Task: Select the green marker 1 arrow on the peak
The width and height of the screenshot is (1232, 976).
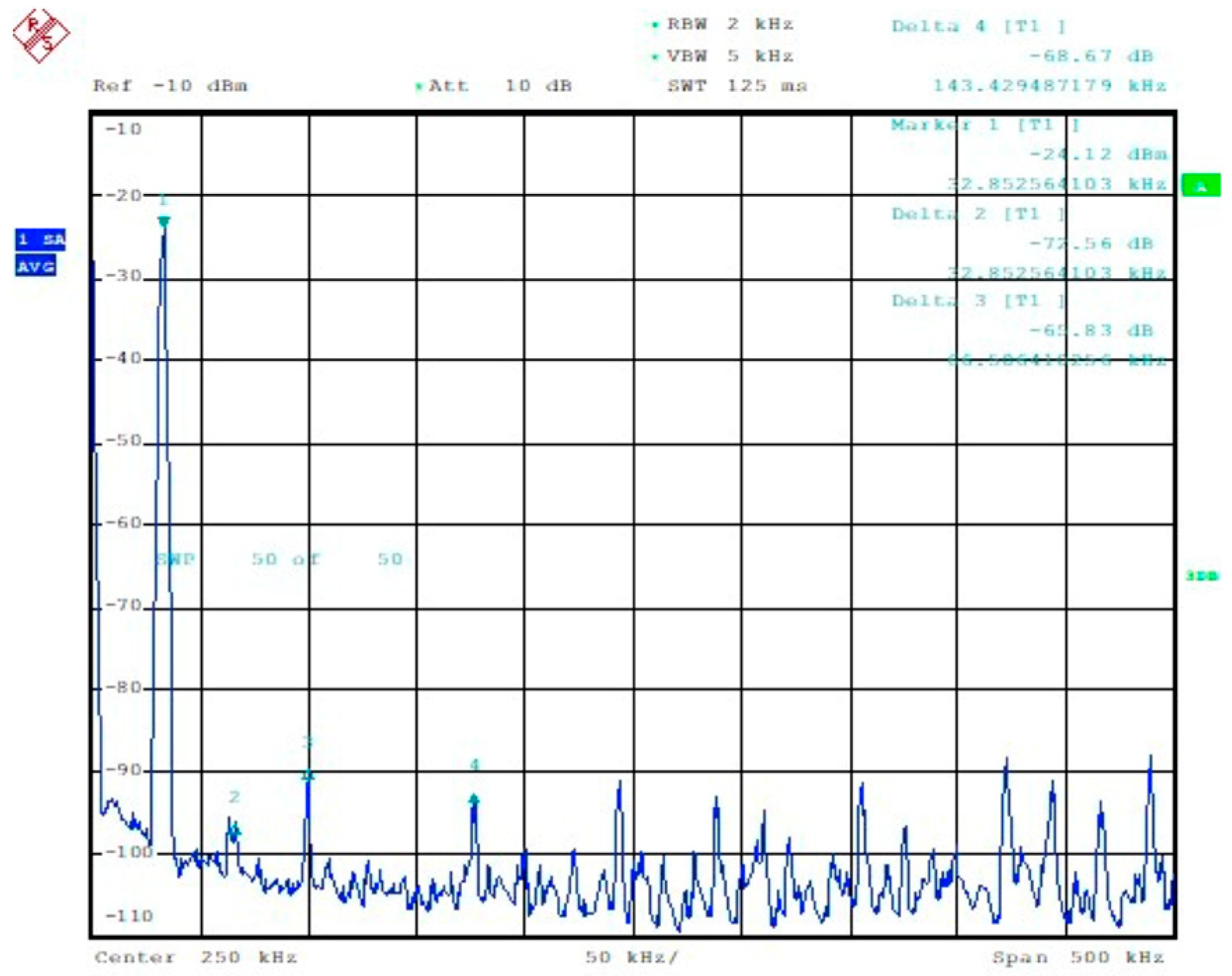Action: pos(164,219)
